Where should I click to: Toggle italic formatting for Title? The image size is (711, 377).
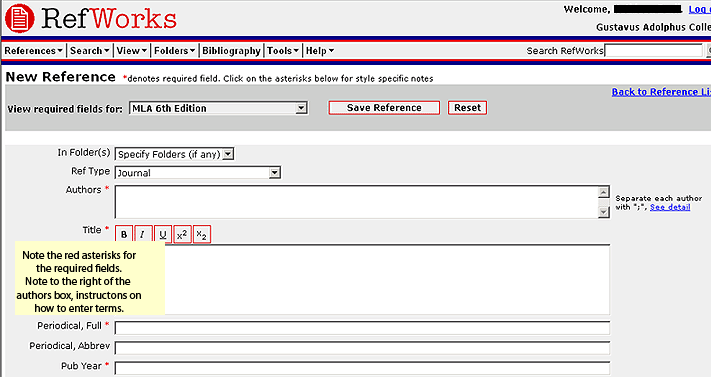click(x=143, y=235)
